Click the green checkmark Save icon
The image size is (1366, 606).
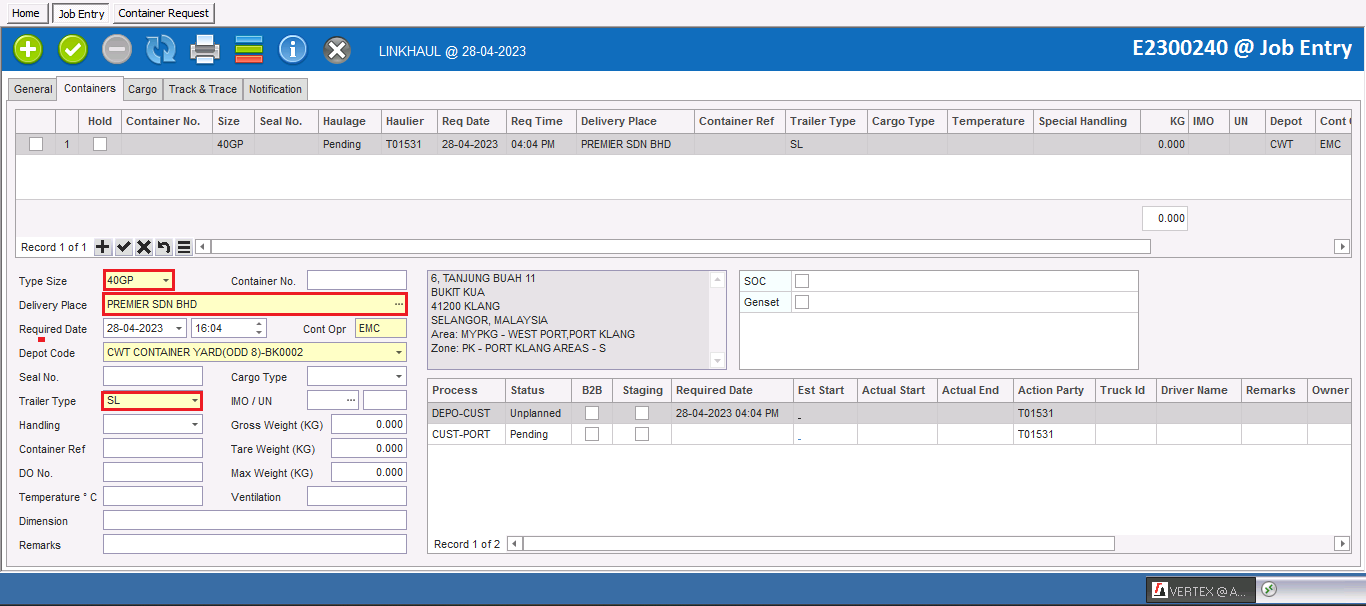point(73,49)
